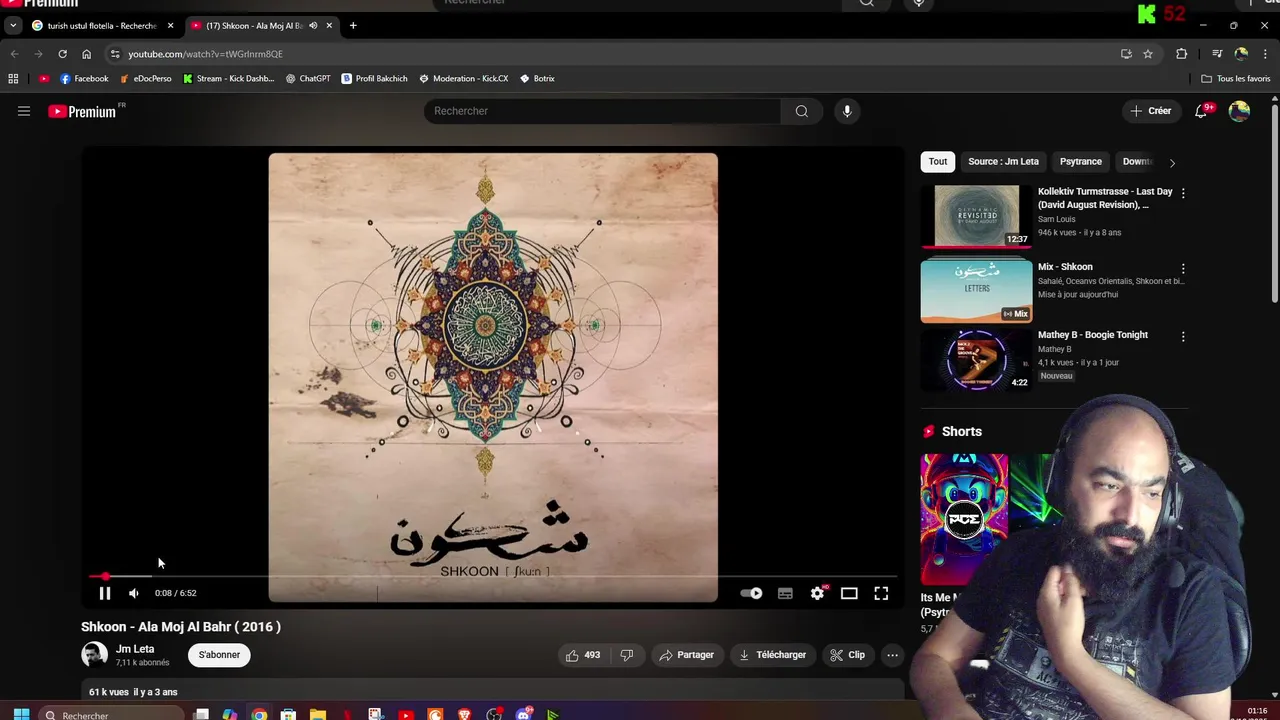Screen dimensions: 1280x720
Task: Open the YouTube hamburger guide menu
Action: pos(24,111)
